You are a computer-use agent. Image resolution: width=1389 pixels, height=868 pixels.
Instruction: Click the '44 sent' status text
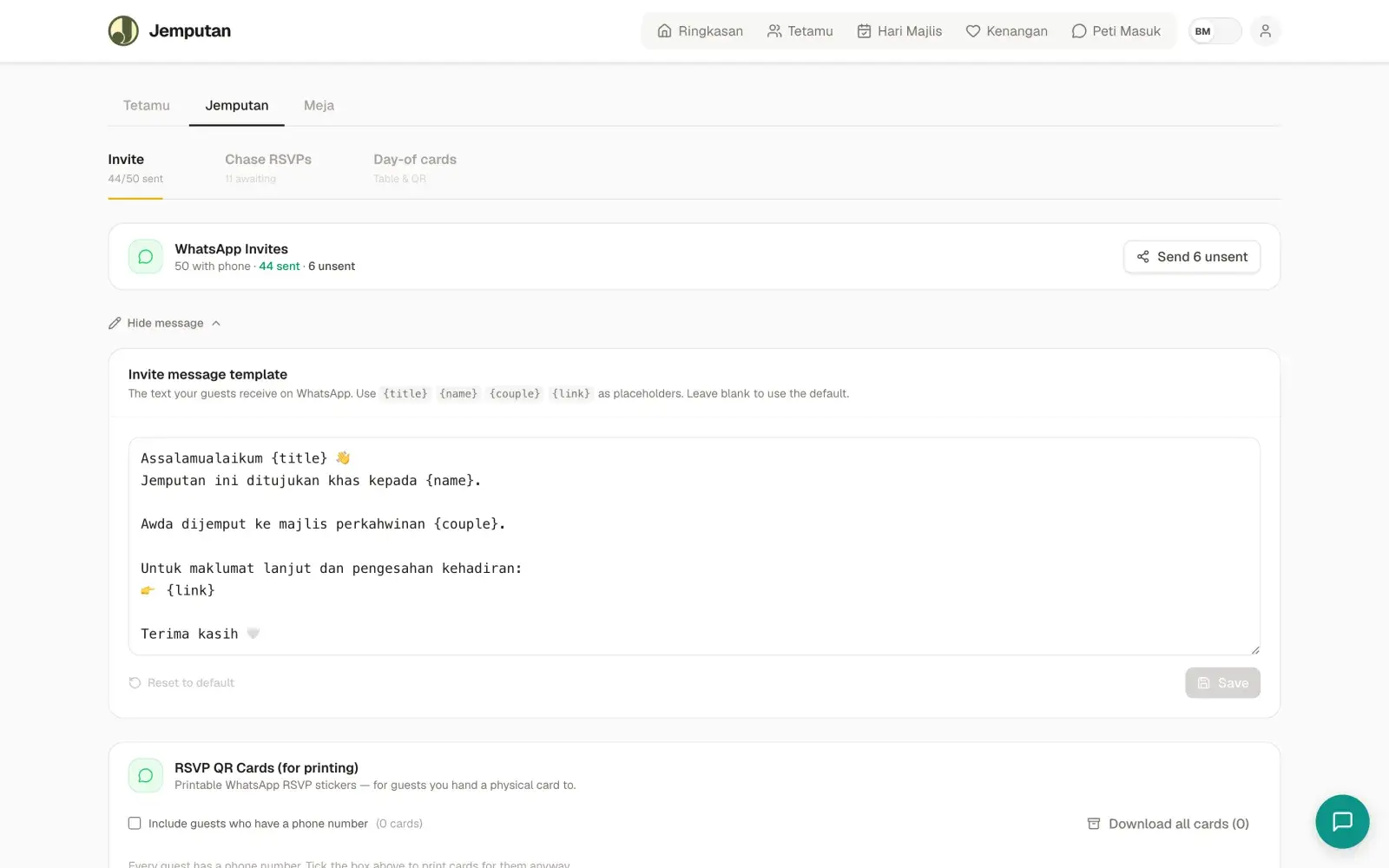tap(279, 266)
